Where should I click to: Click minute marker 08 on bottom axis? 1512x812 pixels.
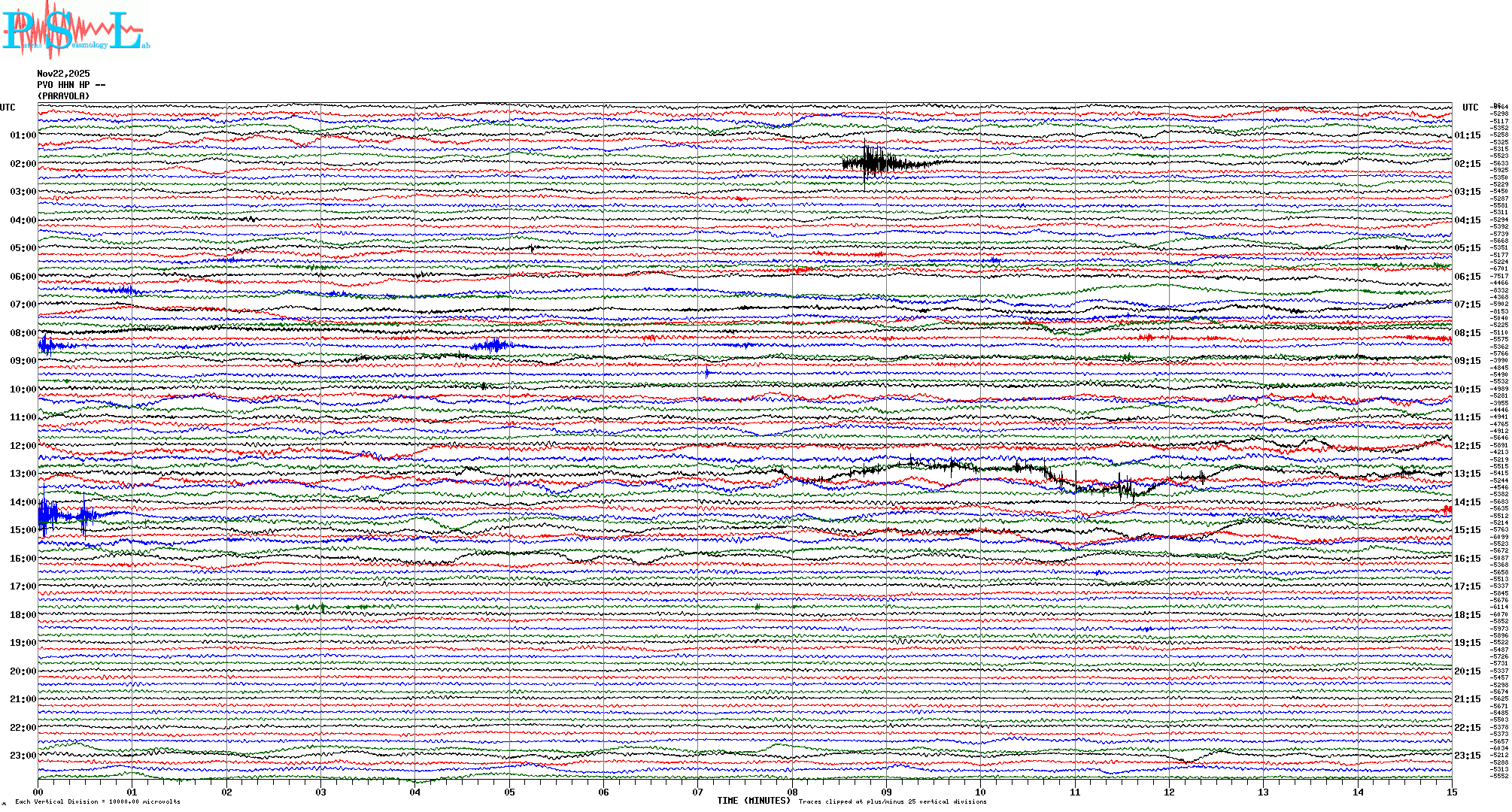[792, 792]
